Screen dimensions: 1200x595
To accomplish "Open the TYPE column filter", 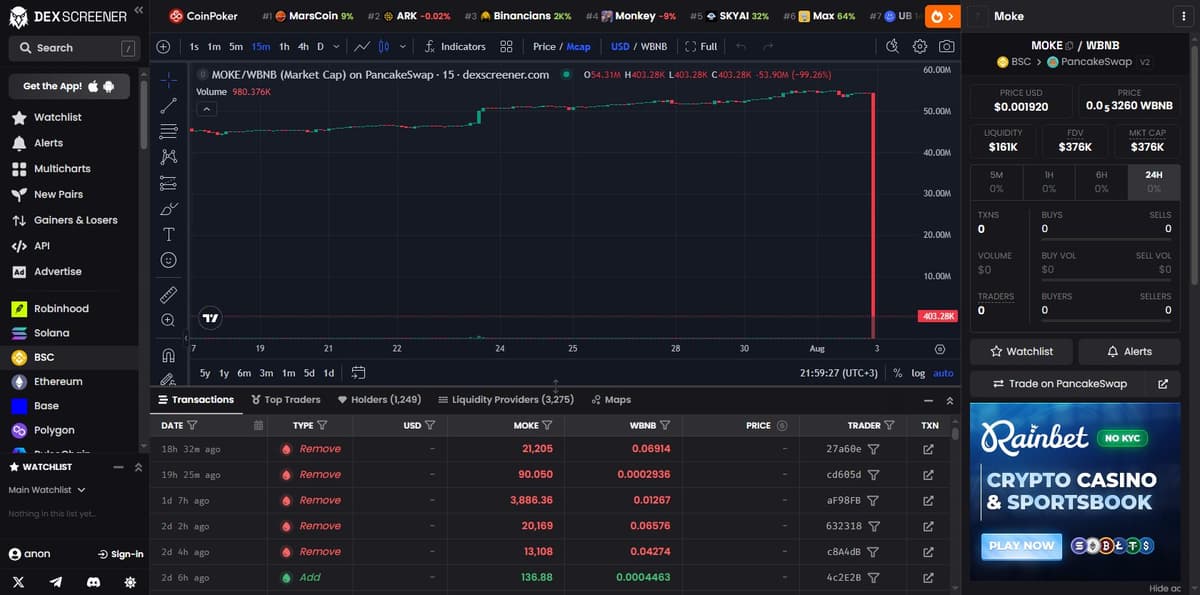I will pos(322,425).
